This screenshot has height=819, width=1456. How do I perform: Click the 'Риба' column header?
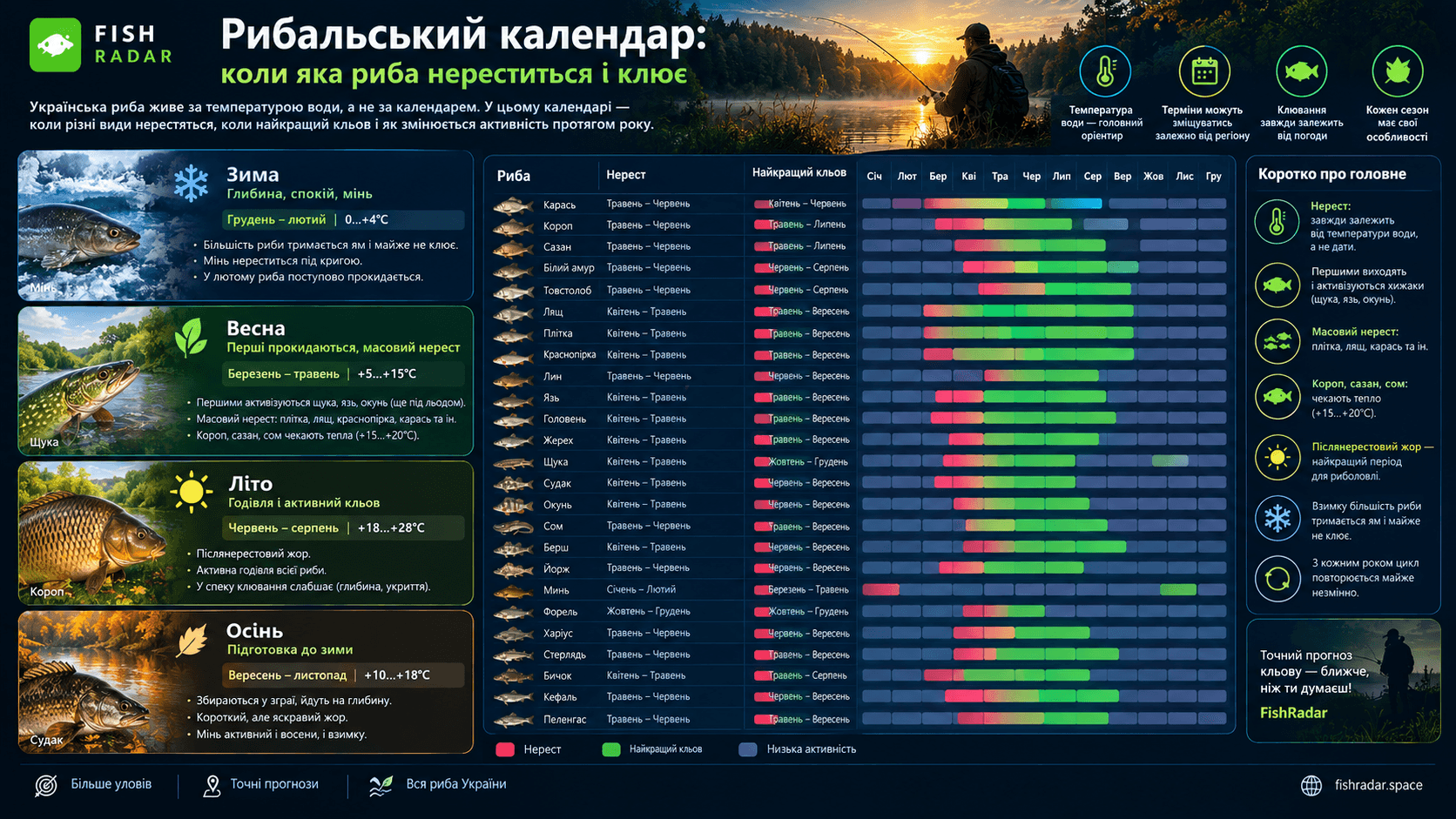[x=514, y=176]
